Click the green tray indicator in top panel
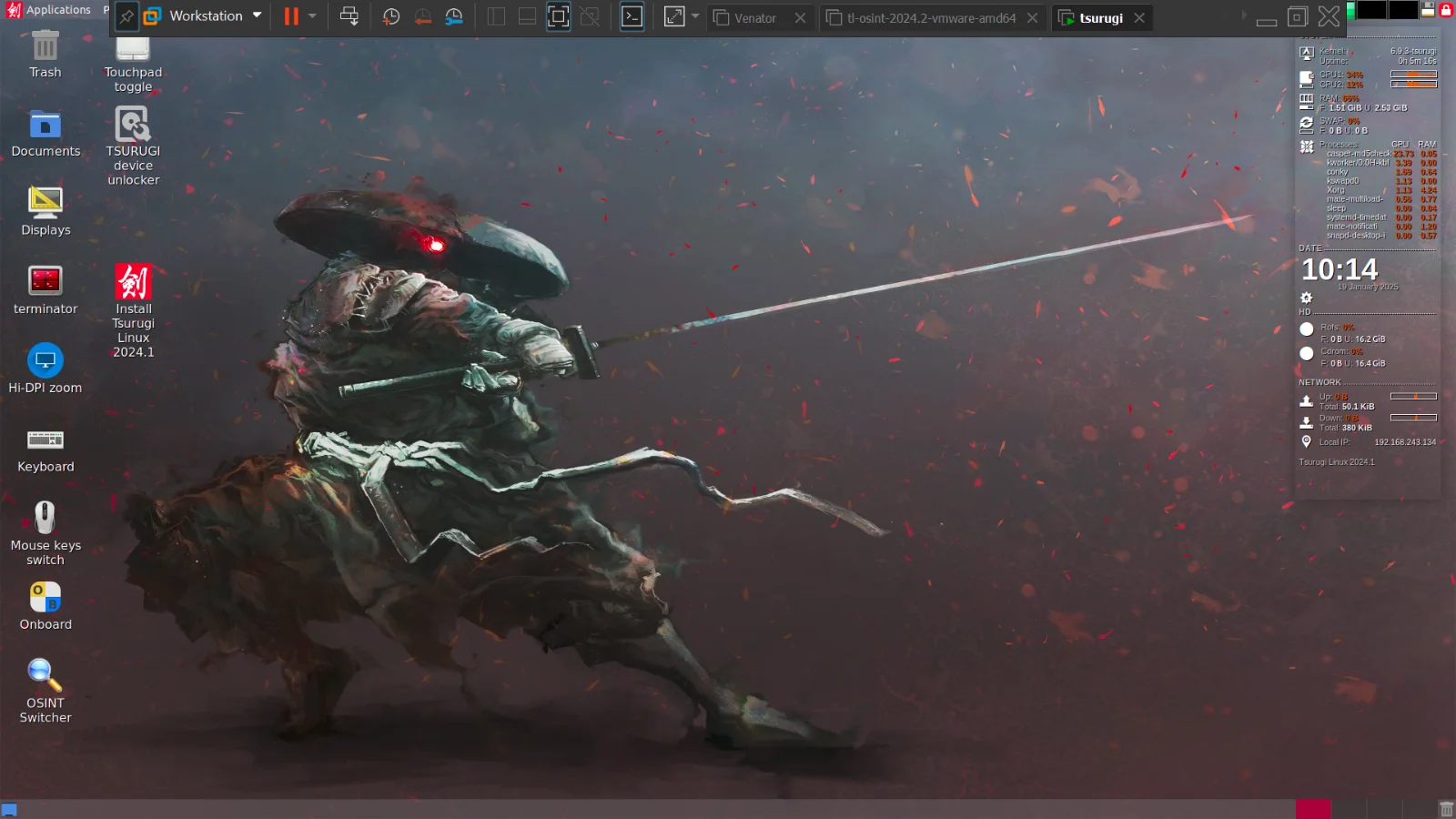 pyautogui.click(x=1350, y=9)
